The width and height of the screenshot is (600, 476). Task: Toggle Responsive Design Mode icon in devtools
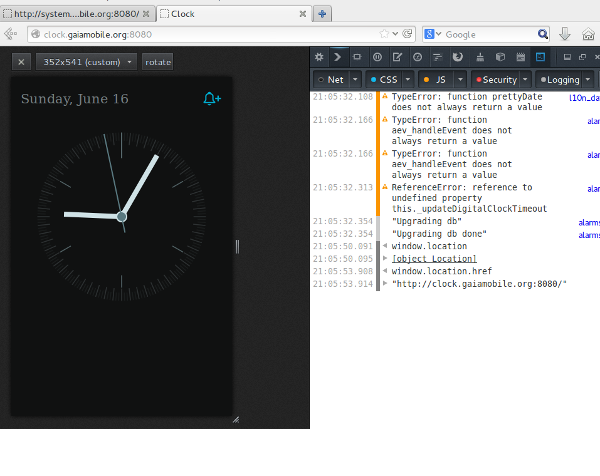pos(540,58)
